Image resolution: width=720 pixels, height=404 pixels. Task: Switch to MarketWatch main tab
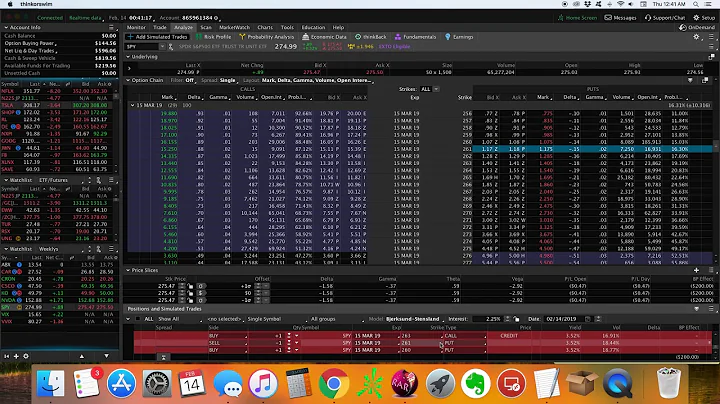(234, 27)
